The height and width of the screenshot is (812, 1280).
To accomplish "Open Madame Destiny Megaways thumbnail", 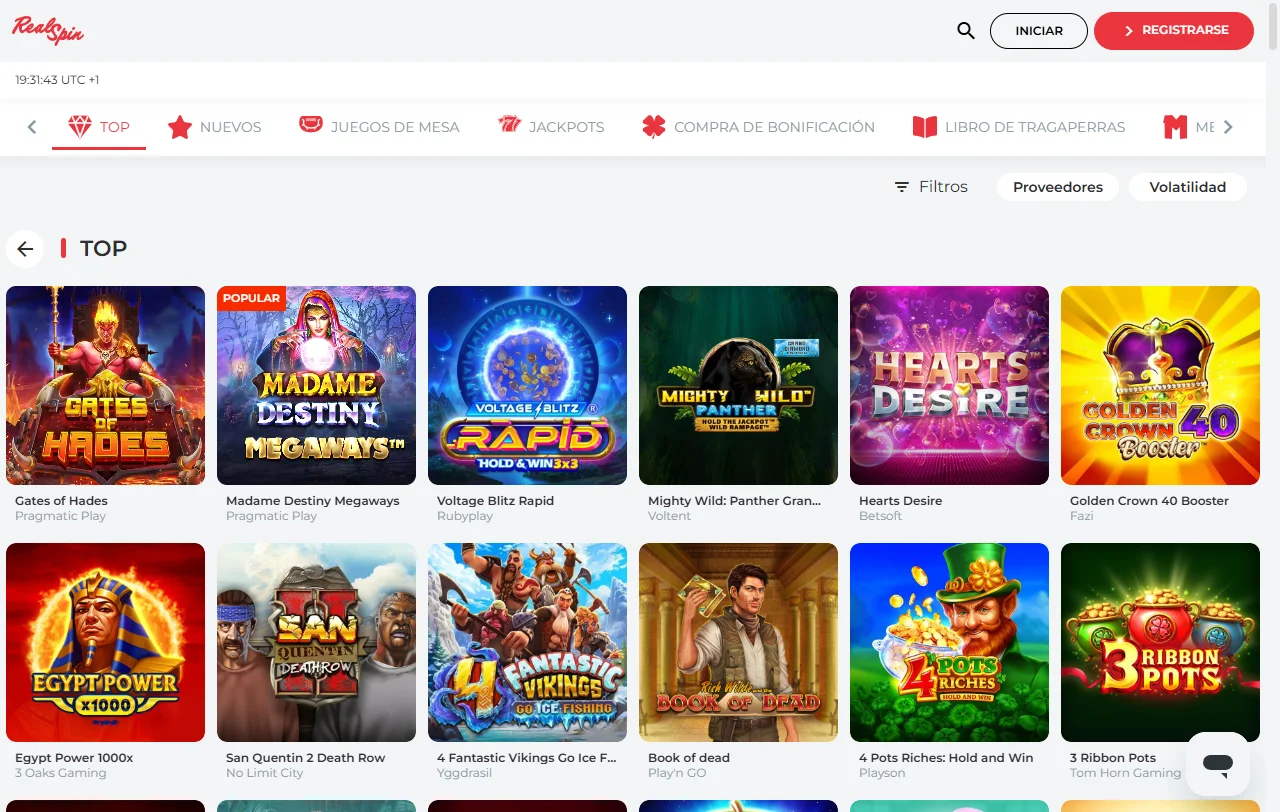I will coord(316,385).
